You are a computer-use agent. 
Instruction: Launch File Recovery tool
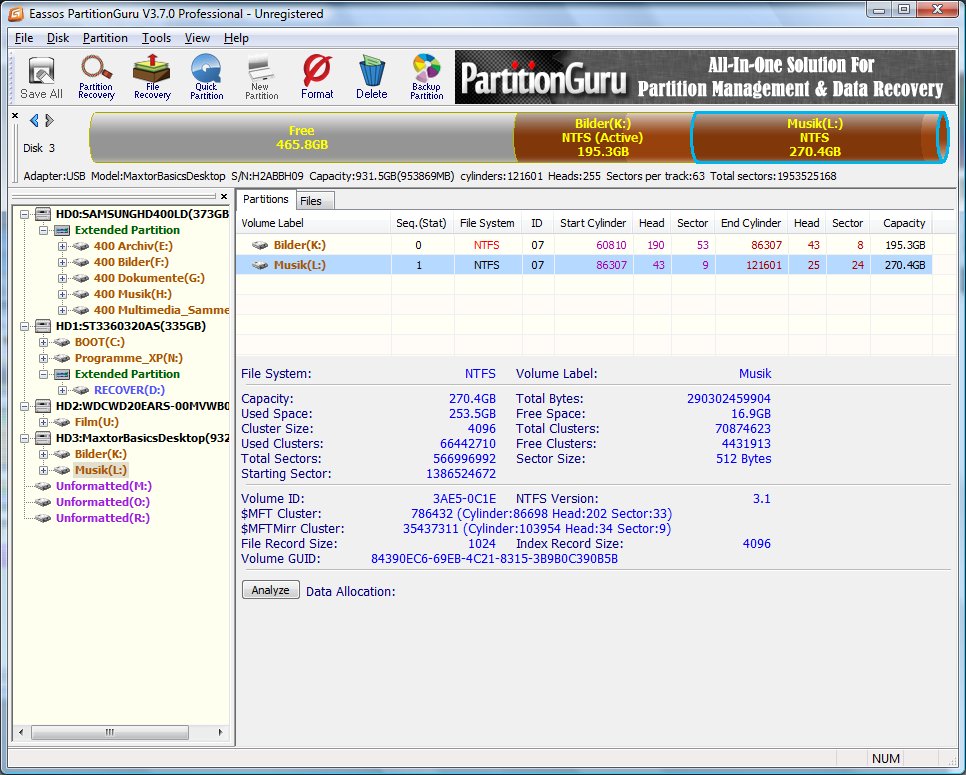coord(152,78)
